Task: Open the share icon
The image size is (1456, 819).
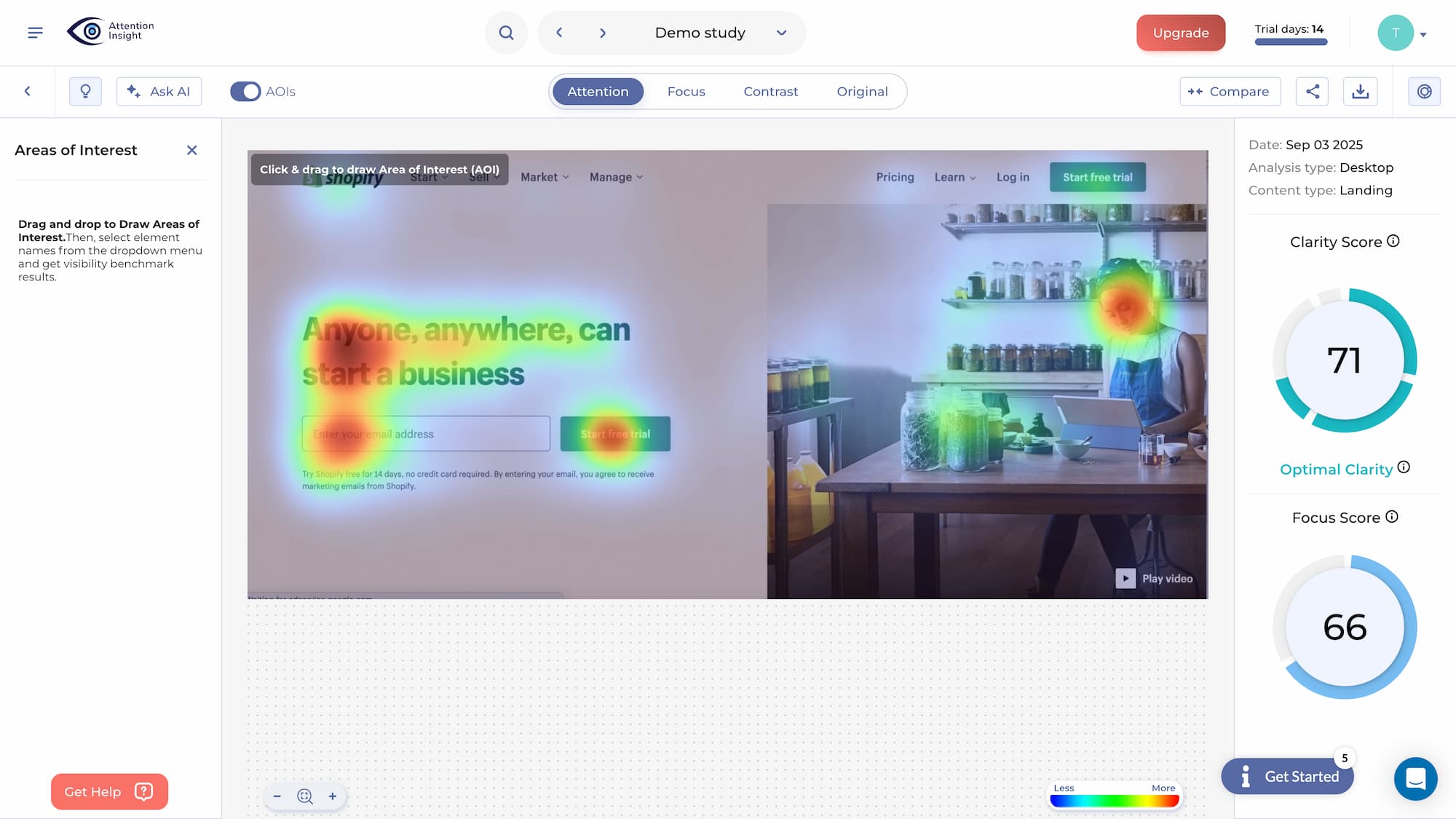Action: [x=1313, y=92]
